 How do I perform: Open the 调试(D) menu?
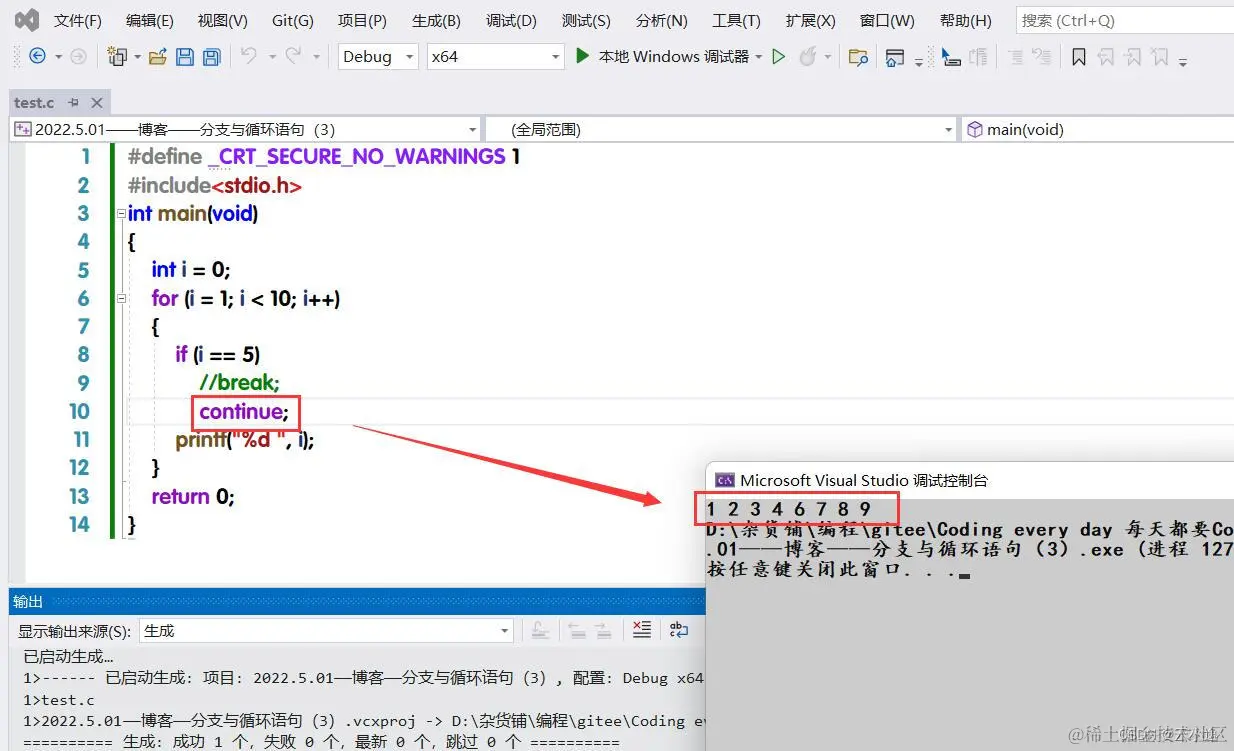tap(511, 20)
